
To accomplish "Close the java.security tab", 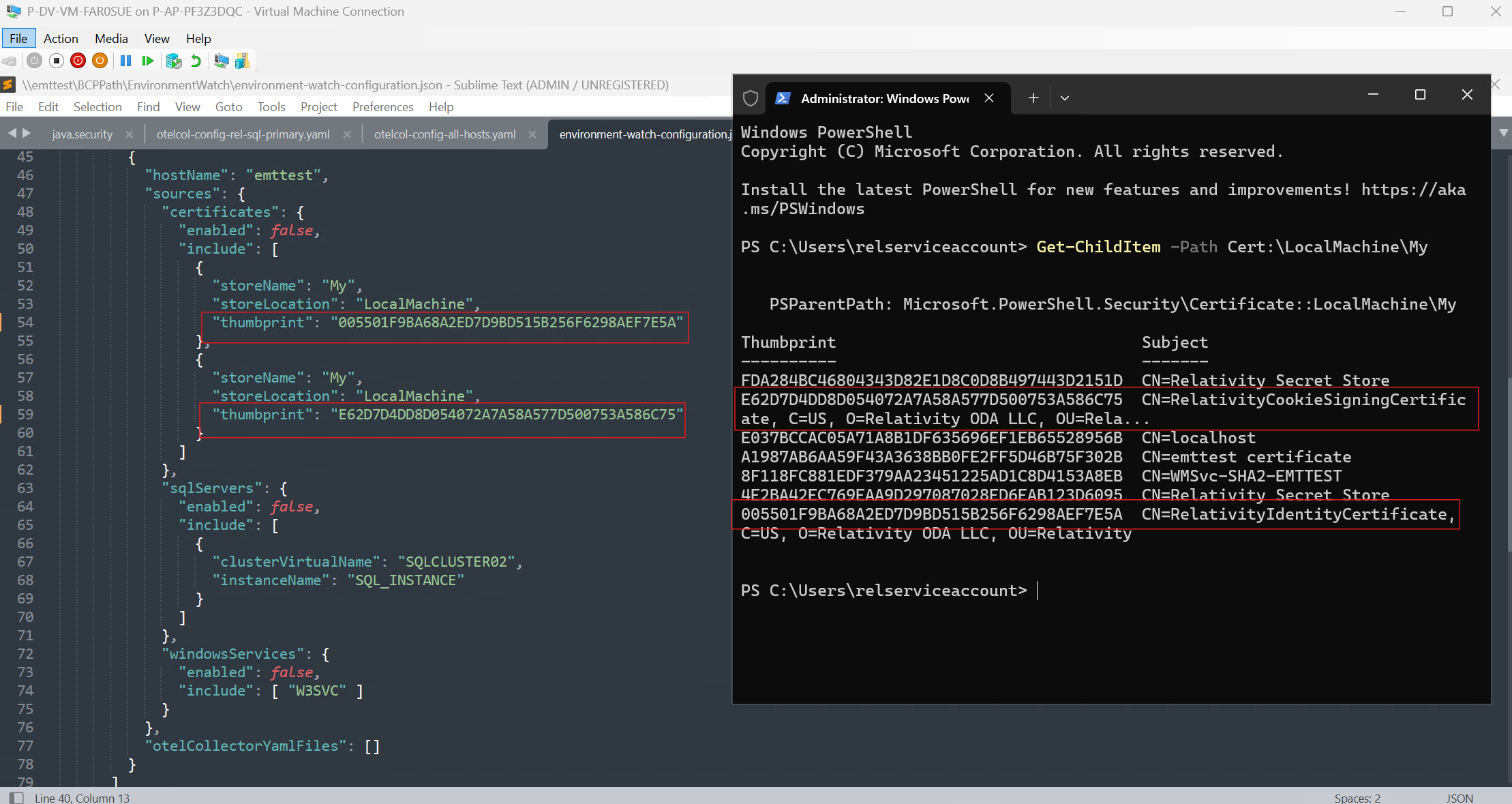I will [129, 134].
